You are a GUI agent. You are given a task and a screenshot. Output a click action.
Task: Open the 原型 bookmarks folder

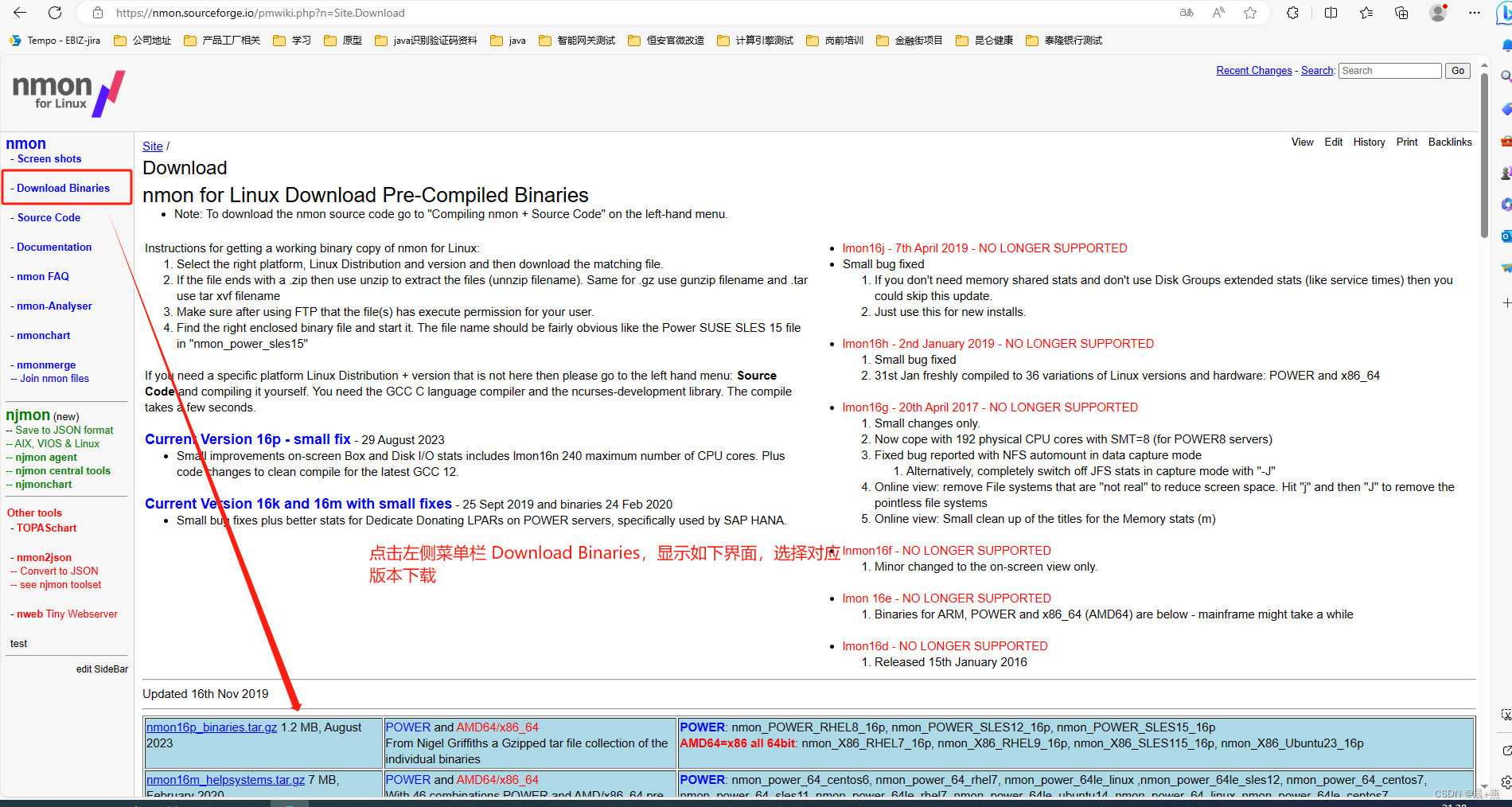pos(343,41)
